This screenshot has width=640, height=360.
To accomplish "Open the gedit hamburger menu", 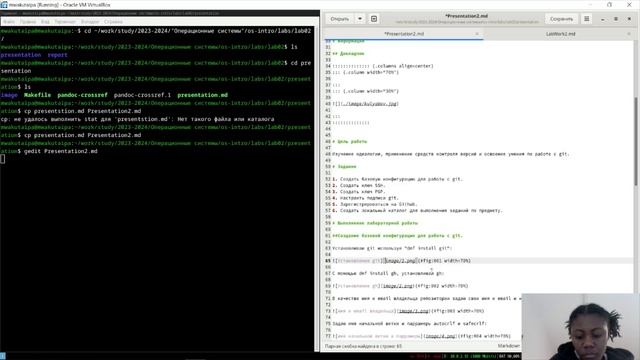I will pos(587,19).
